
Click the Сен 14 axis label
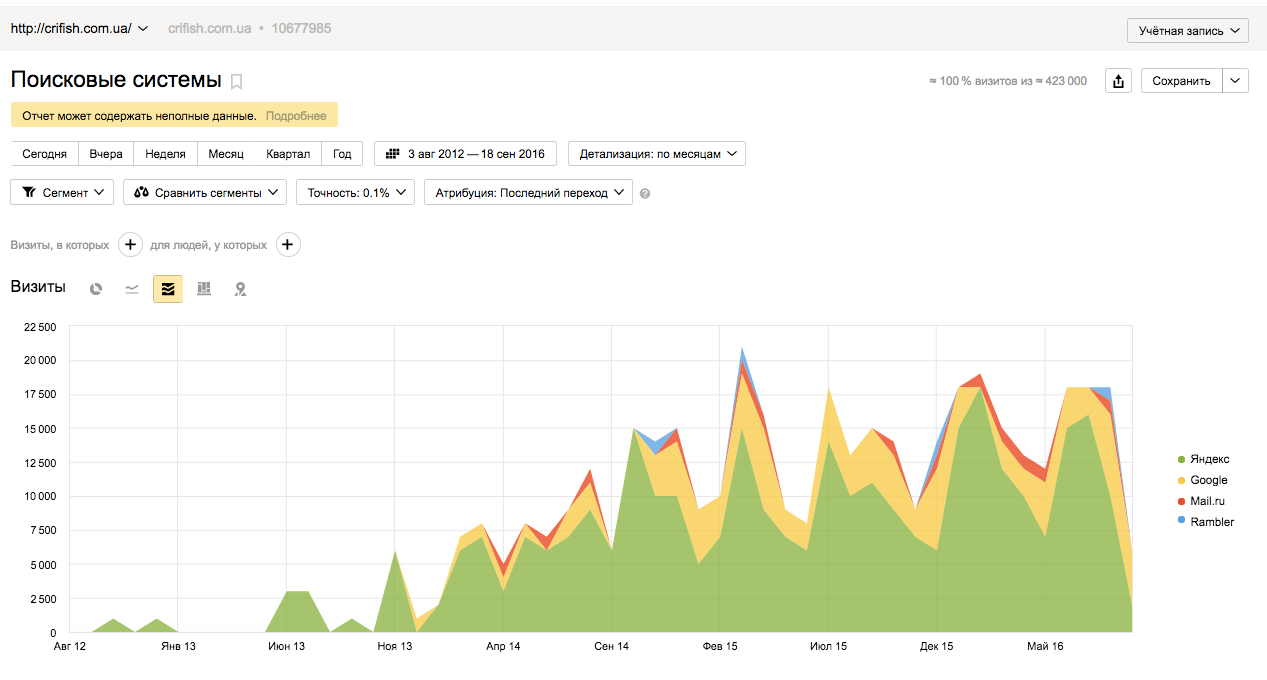[x=611, y=647]
